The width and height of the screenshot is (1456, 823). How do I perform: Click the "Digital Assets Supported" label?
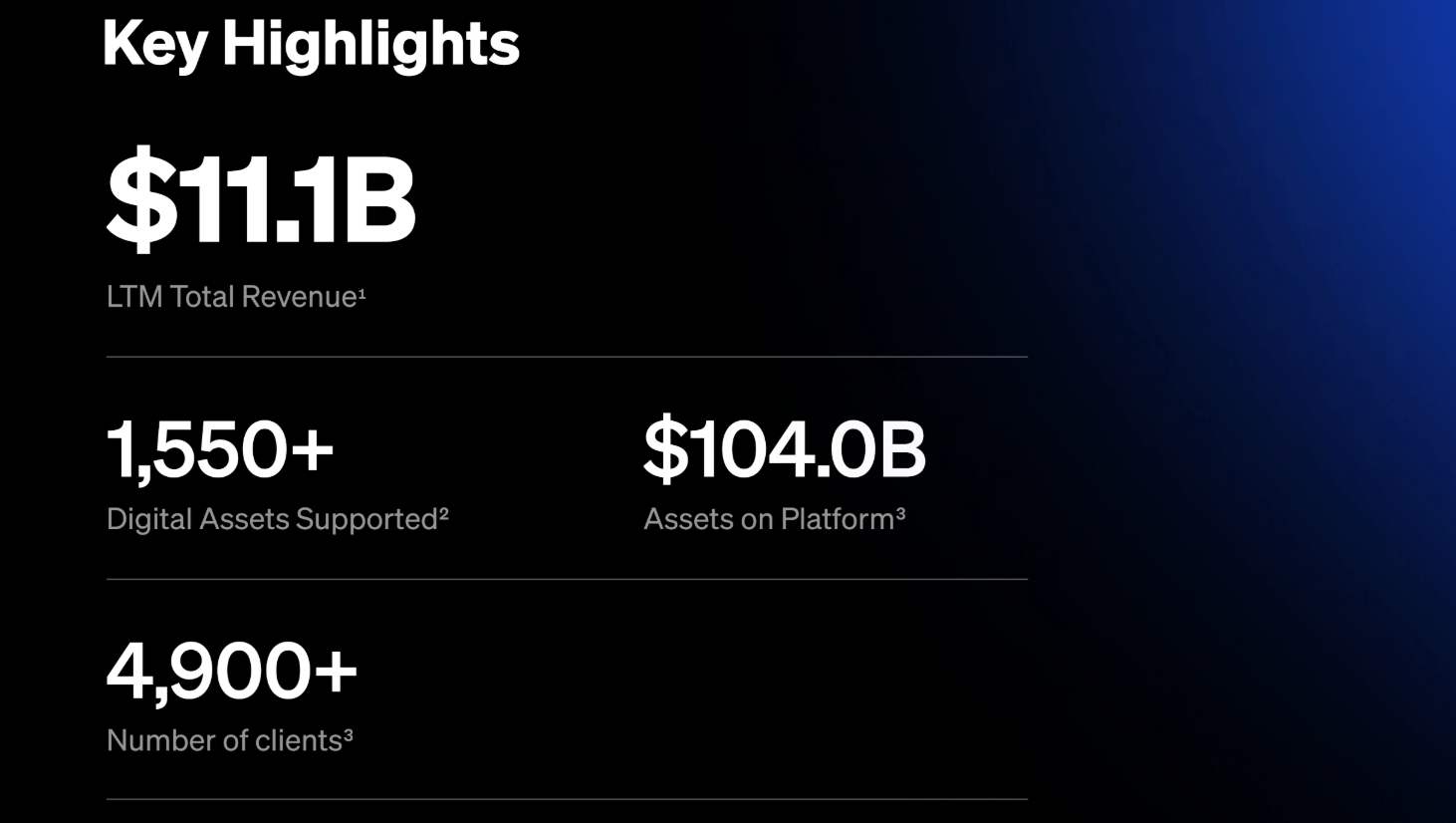pos(271,519)
